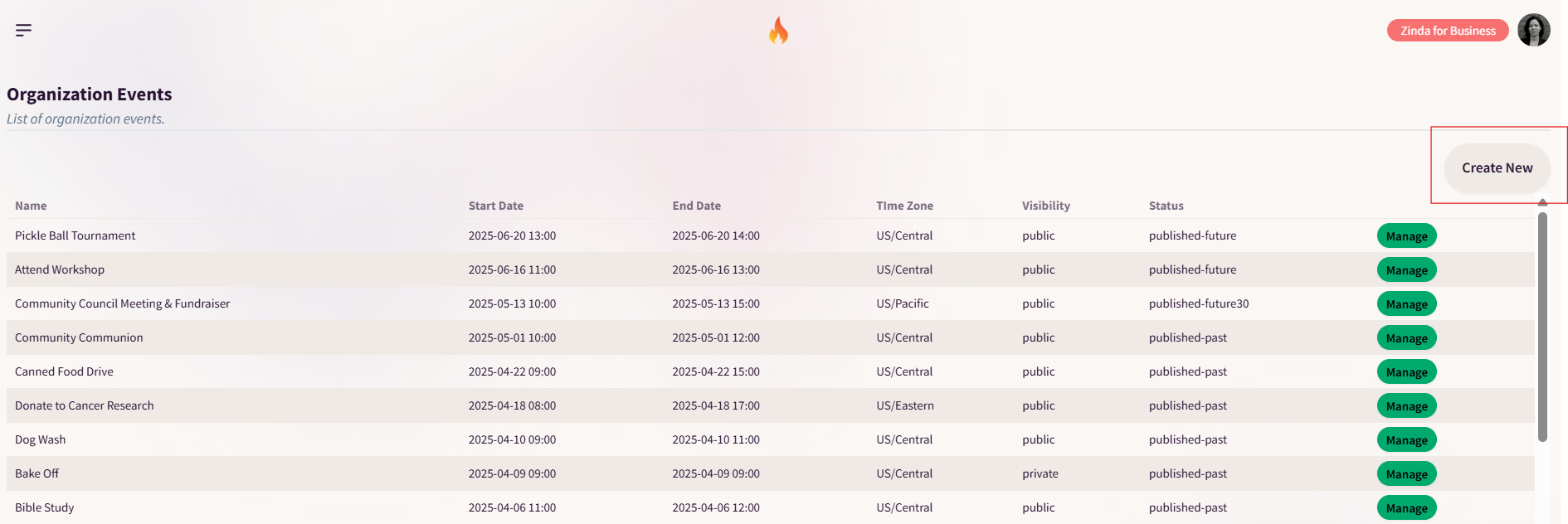This screenshot has height=524, width=1568.
Task: Sort by Start Date column header
Action: pos(495,206)
